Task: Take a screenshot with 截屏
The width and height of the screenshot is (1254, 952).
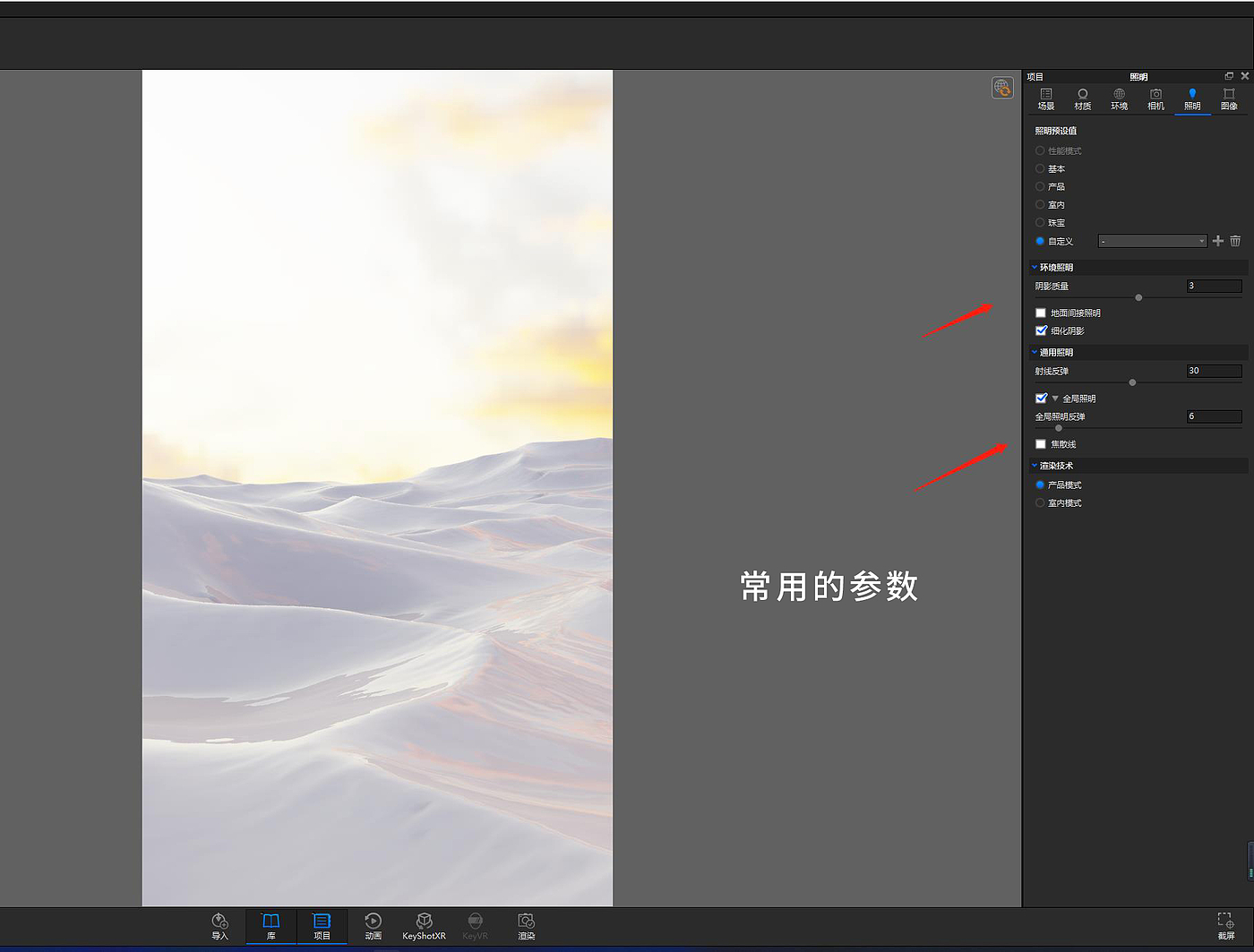Action: coord(1225,926)
